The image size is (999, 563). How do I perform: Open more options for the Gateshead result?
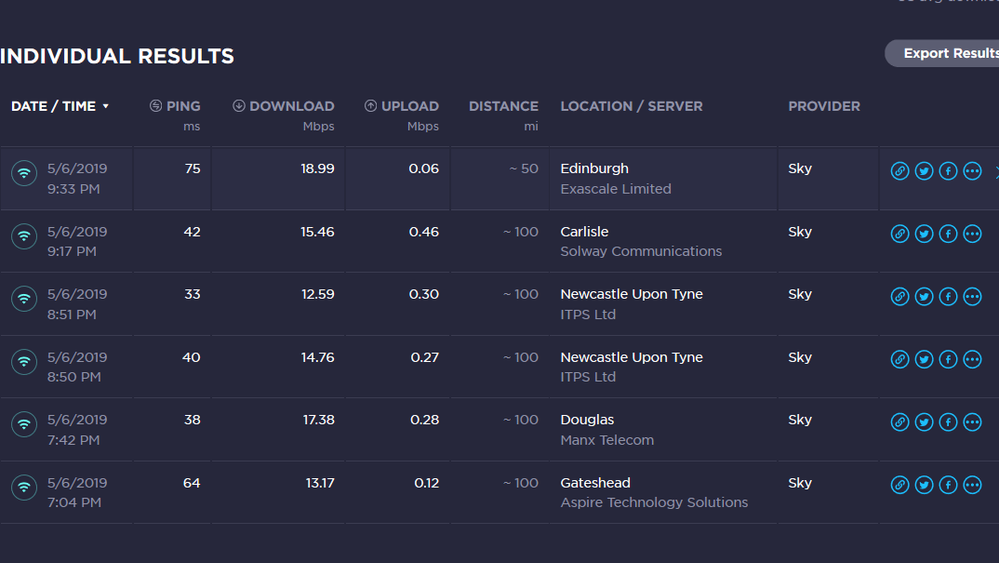tap(972, 485)
